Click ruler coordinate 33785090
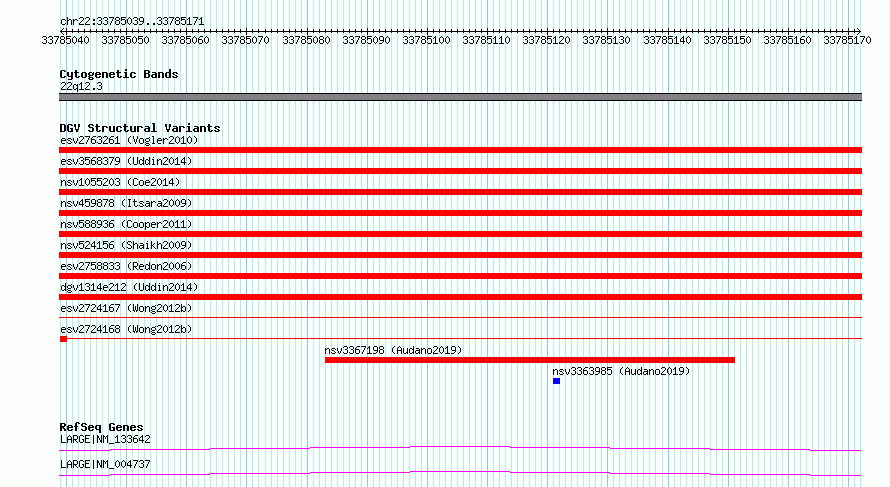This screenshot has height=487, width=890. 367,40
